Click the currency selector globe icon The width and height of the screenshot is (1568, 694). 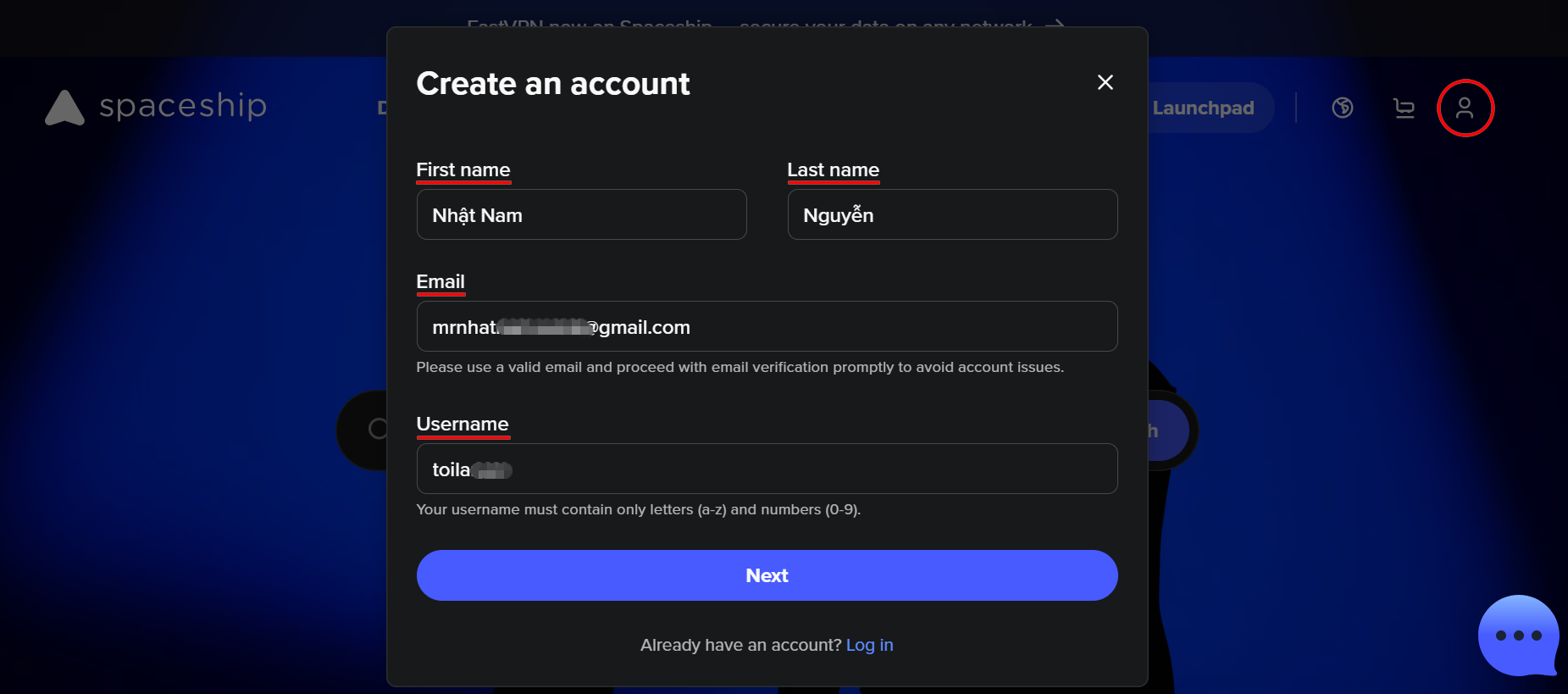pos(1342,108)
